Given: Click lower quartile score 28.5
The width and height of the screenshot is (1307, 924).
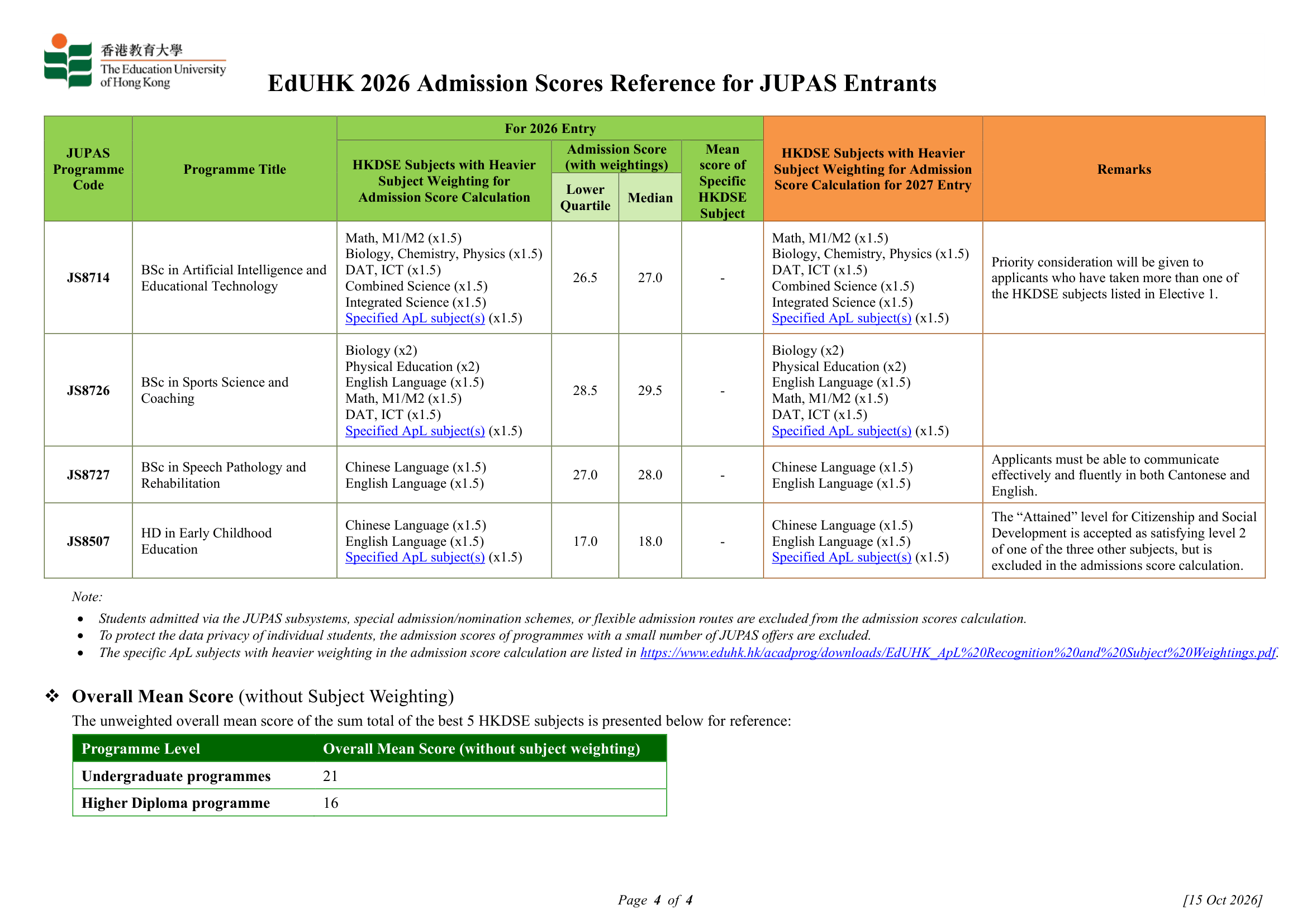Looking at the screenshot, I should (585, 390).
